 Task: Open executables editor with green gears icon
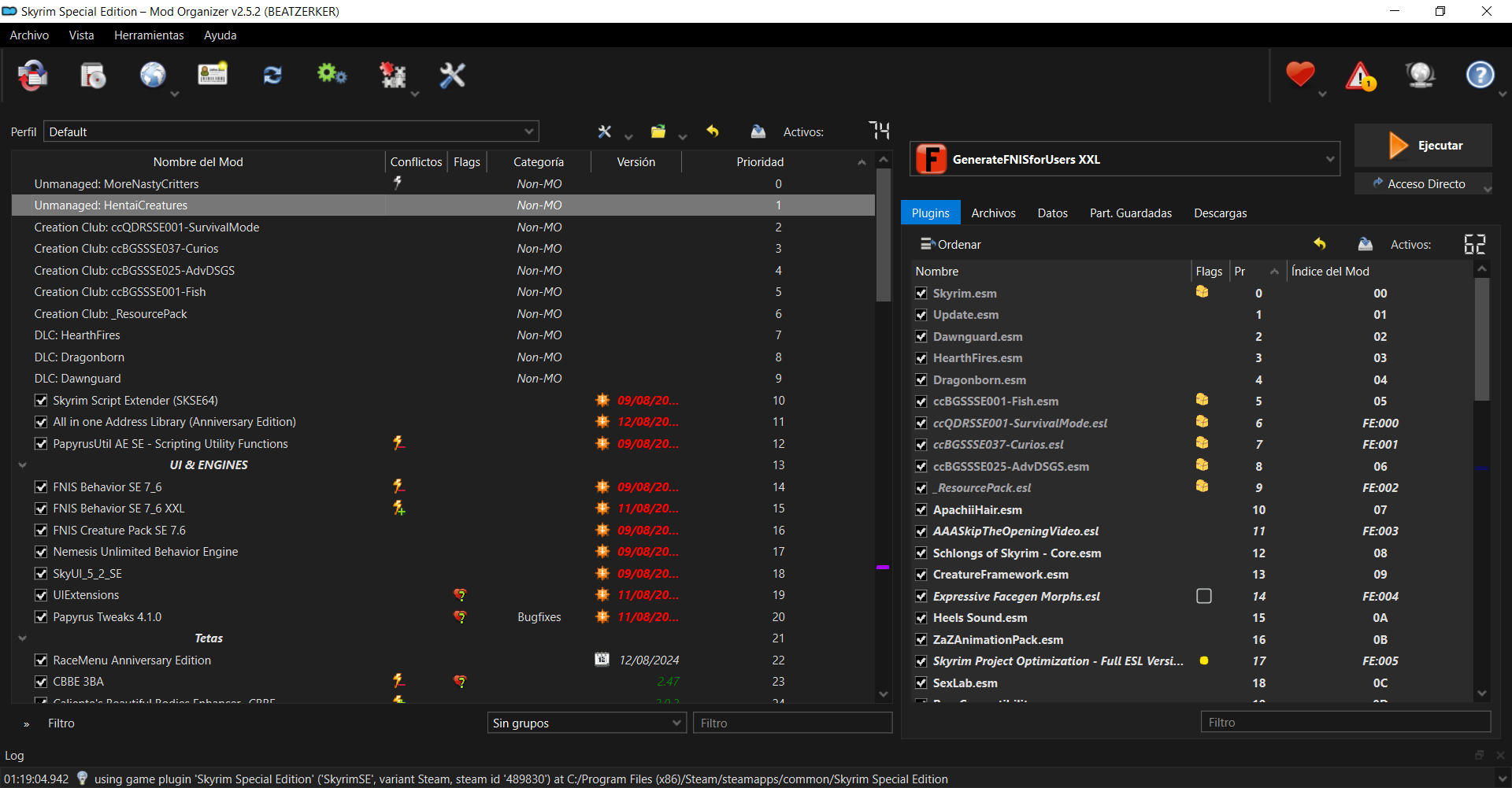coord(332,75)
